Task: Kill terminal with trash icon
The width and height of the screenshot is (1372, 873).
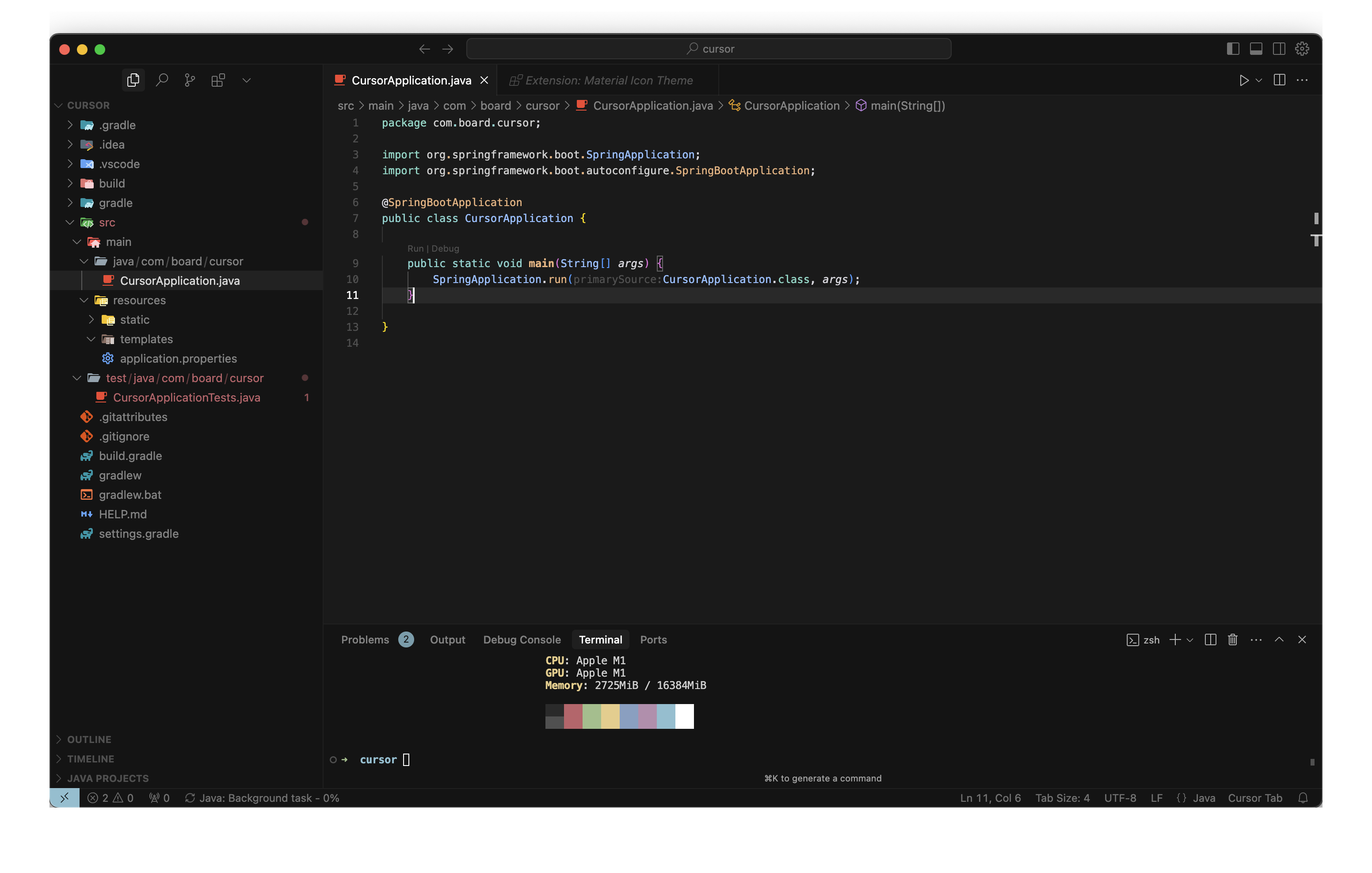Action: point(1232,640)
